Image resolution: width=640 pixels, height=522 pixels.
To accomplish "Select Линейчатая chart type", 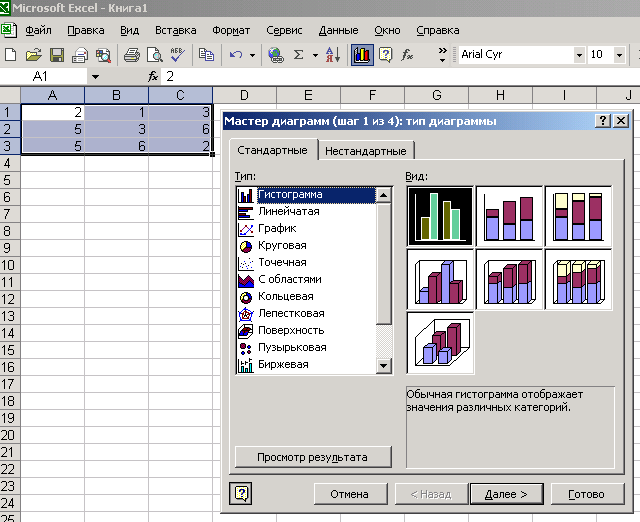I will (x=306, y=211).
